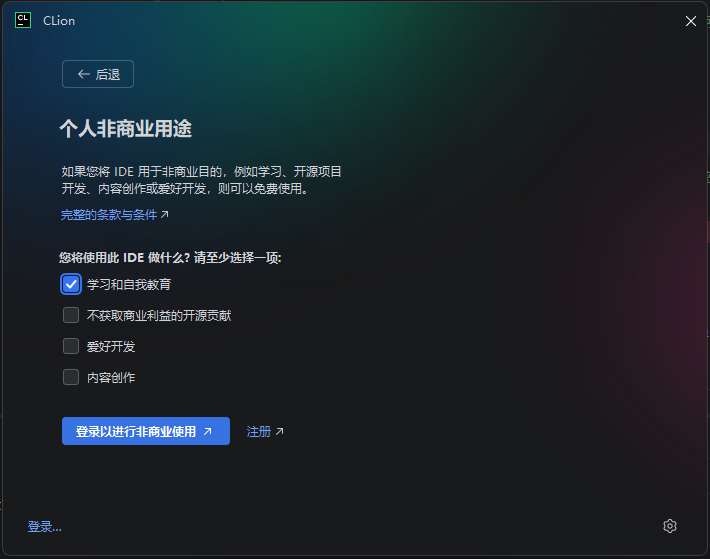Click 登录以进行非商业使用 button

pos(146,431)
